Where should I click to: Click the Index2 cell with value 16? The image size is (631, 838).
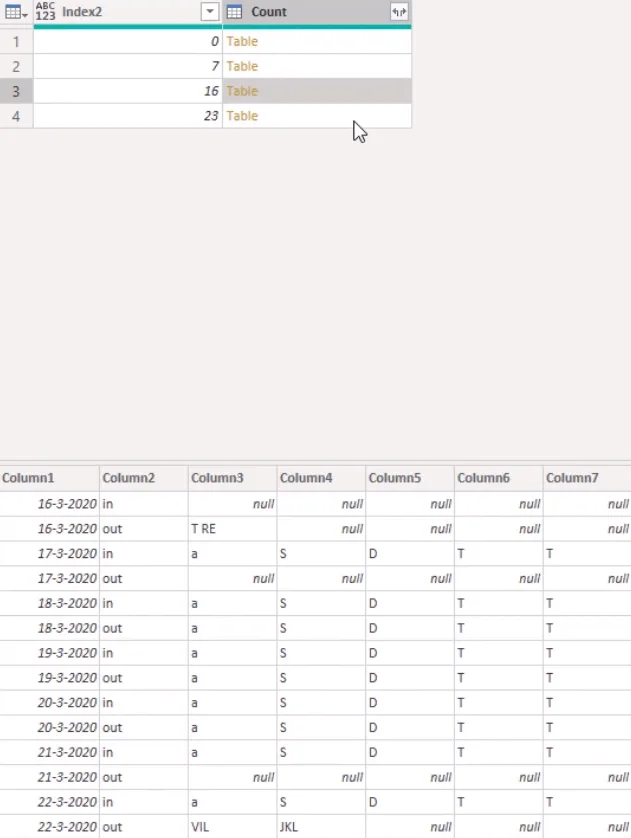point(128,91)
